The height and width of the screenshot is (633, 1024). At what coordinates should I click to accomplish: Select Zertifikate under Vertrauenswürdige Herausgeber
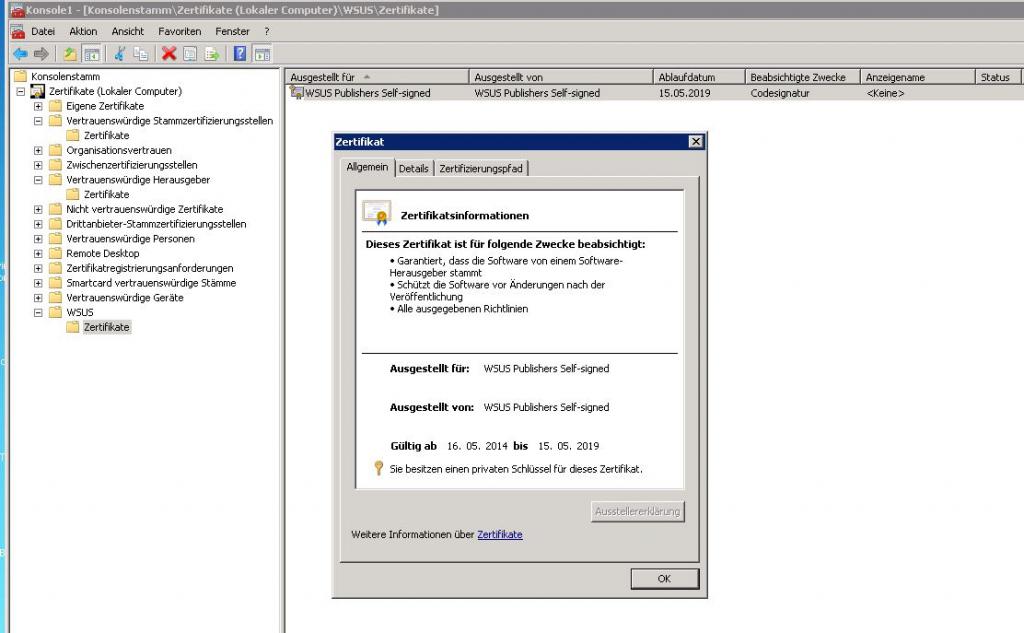coord(106,195)
